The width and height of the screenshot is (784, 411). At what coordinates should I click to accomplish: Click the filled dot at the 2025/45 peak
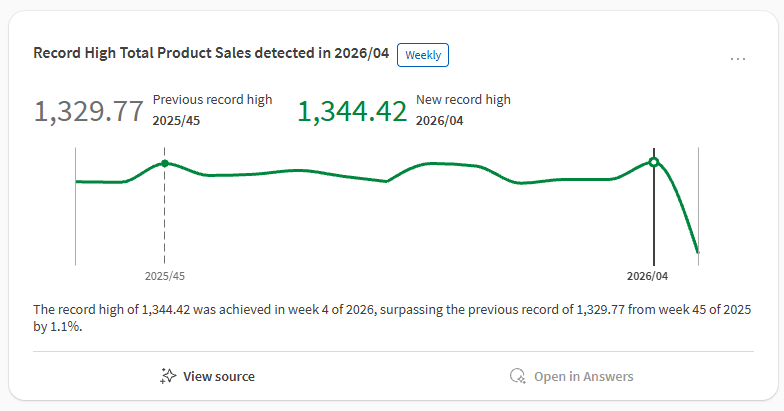[x=164, y=163]
